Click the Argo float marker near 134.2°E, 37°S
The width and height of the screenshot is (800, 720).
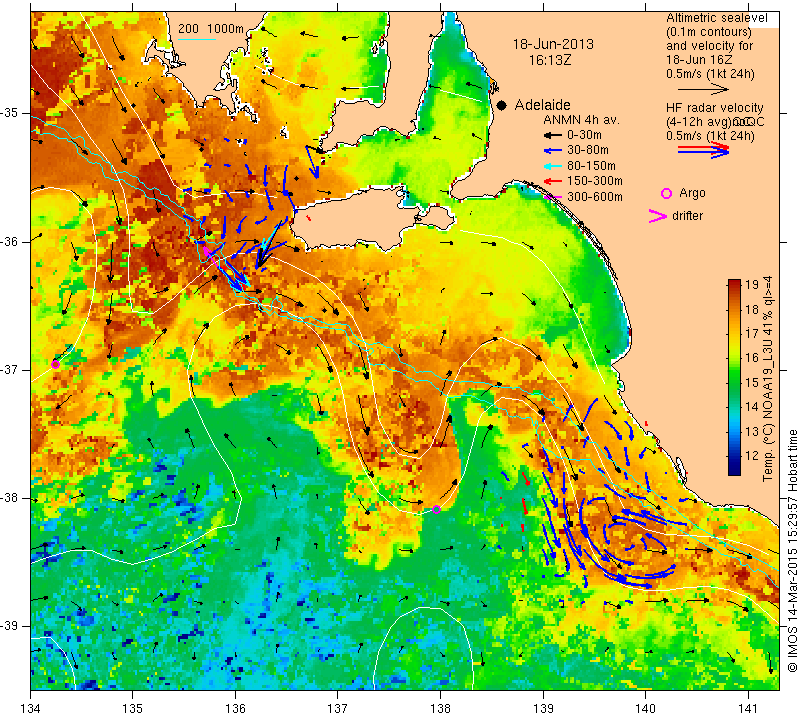coord(56,364)
